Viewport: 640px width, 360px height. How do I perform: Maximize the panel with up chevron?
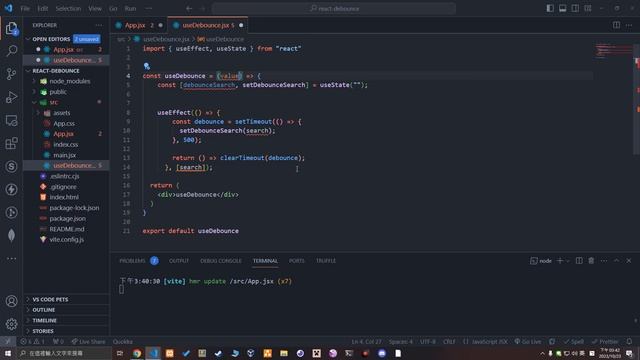[616, 260]
